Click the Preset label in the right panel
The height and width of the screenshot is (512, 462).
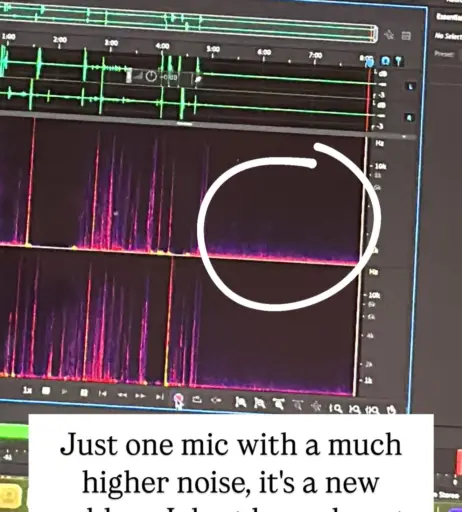point(444,53)
